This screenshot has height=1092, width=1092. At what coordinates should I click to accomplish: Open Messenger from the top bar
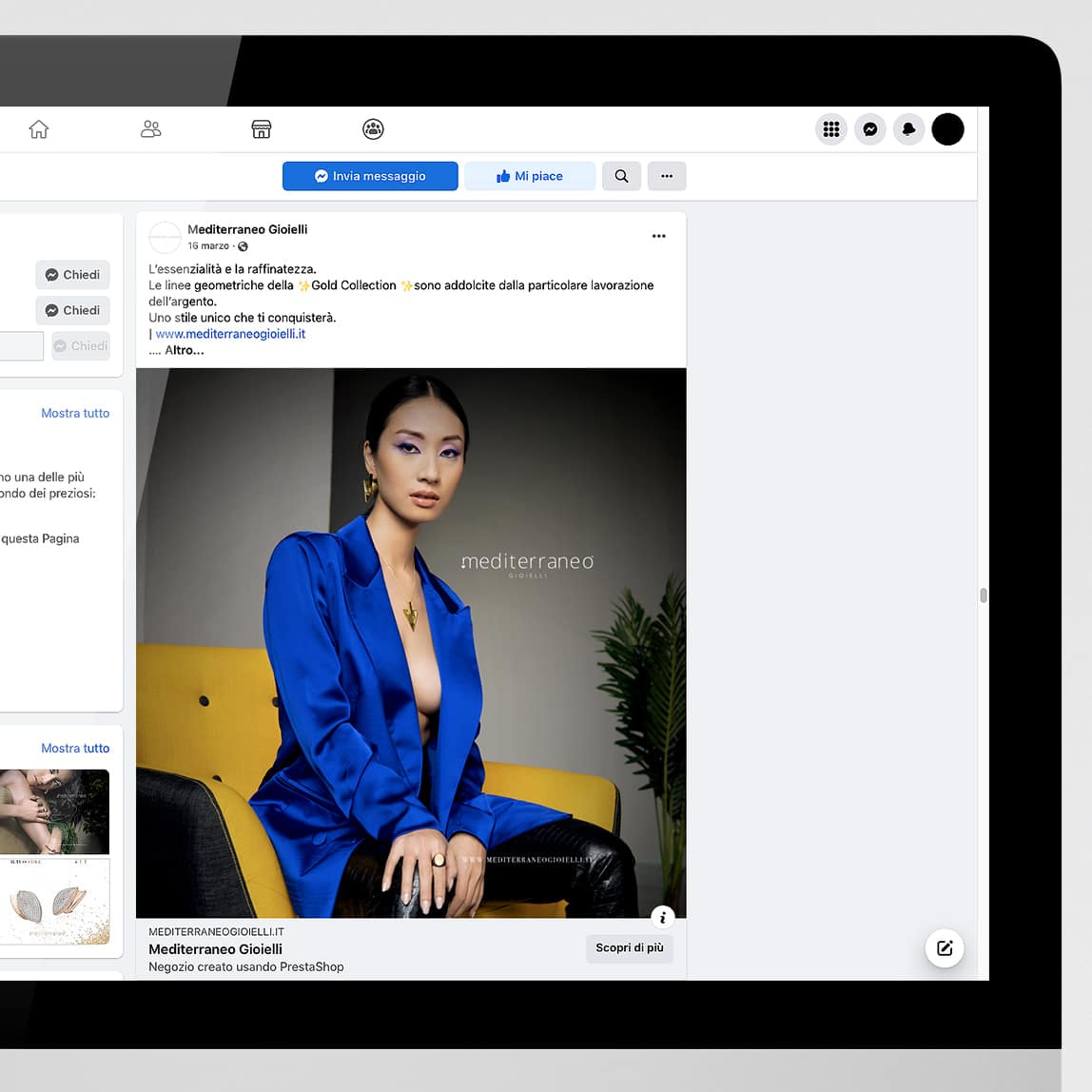coord(870,129)
